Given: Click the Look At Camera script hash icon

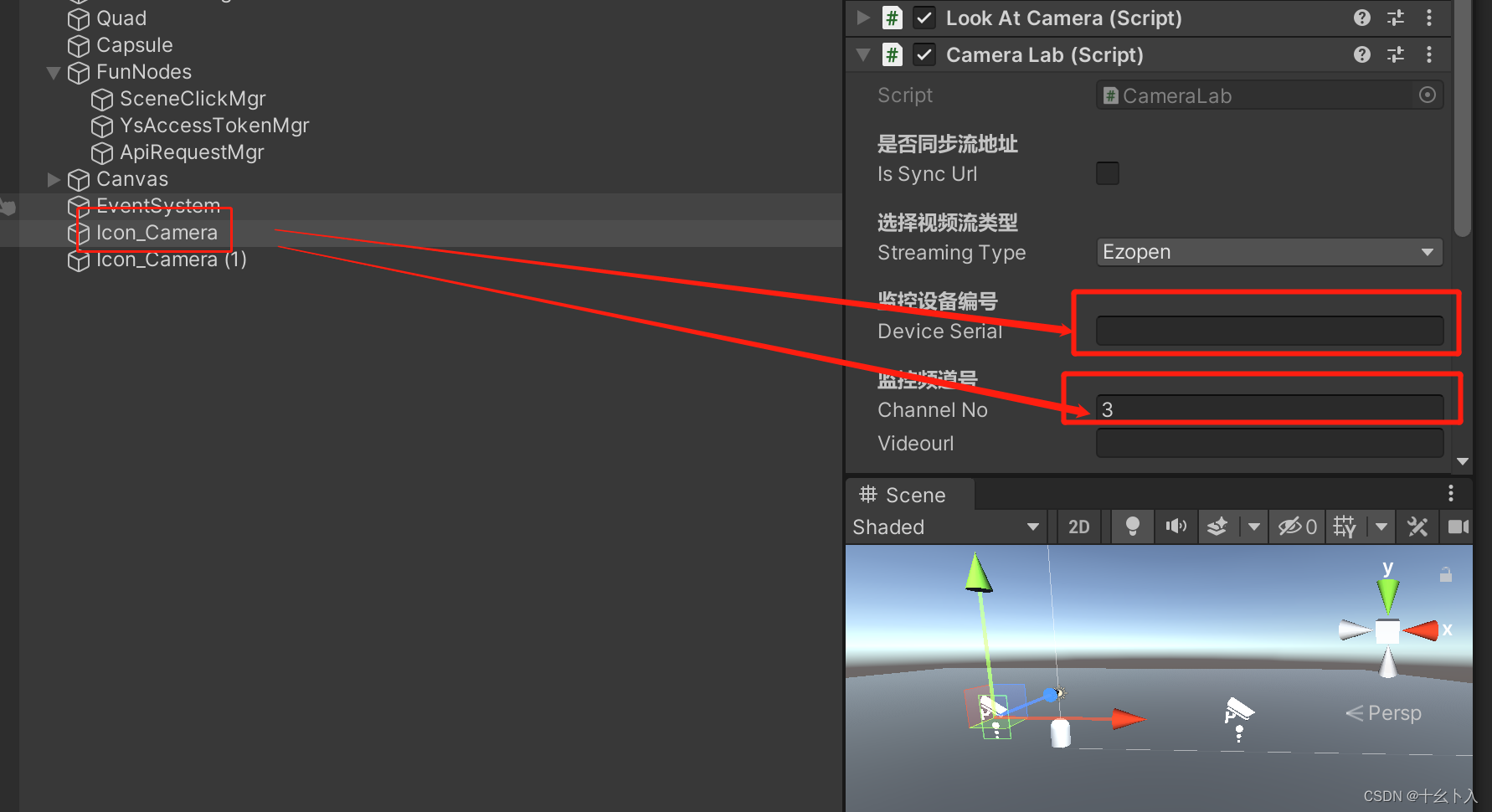Looking at the screenshot, I should pyautogui.click(x=893, y=18).
